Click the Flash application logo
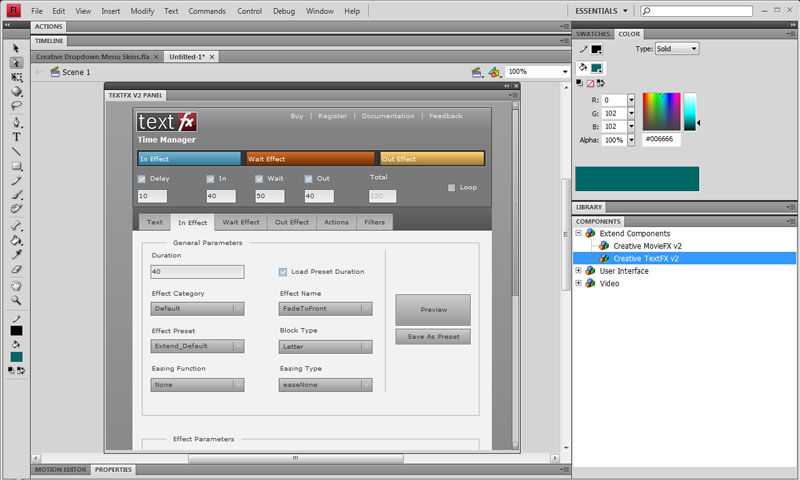 point(14,10)
